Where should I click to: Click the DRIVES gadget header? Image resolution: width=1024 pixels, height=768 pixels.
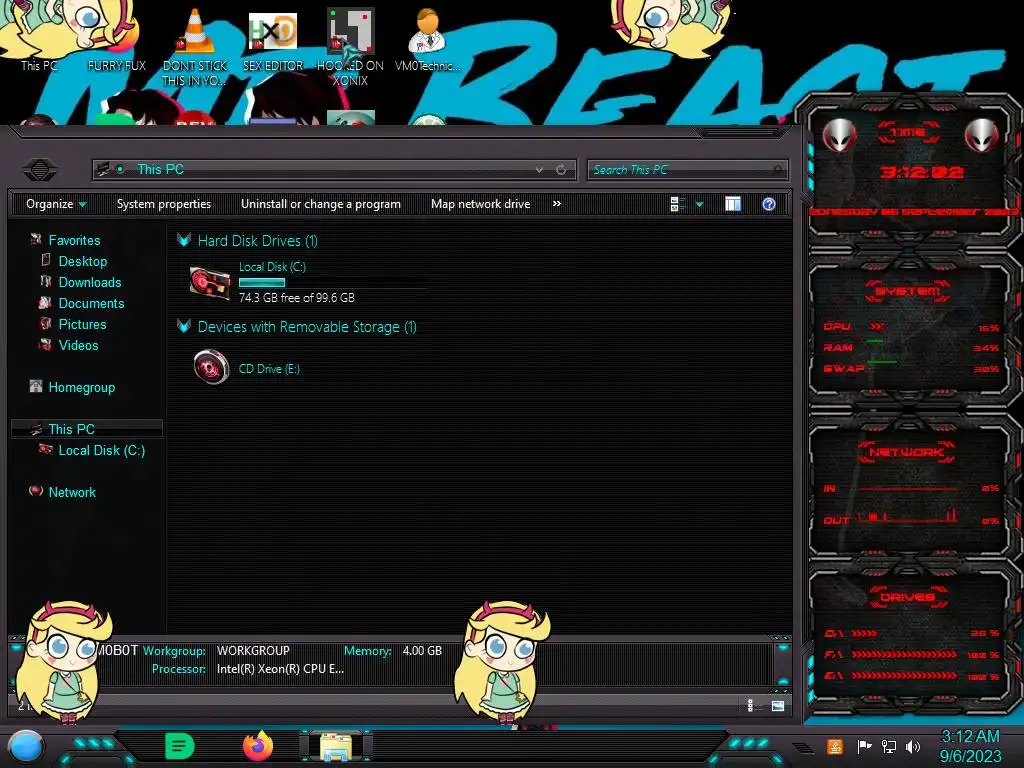(907, 597)
